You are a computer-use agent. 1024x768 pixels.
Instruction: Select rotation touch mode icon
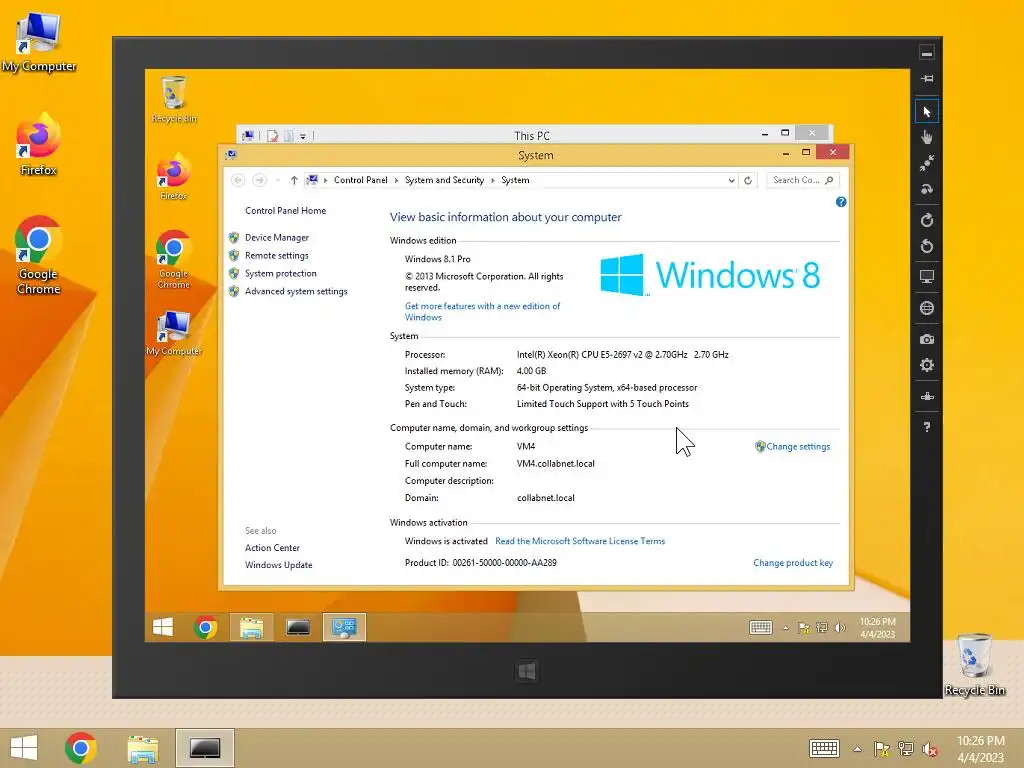click(927, 189)
